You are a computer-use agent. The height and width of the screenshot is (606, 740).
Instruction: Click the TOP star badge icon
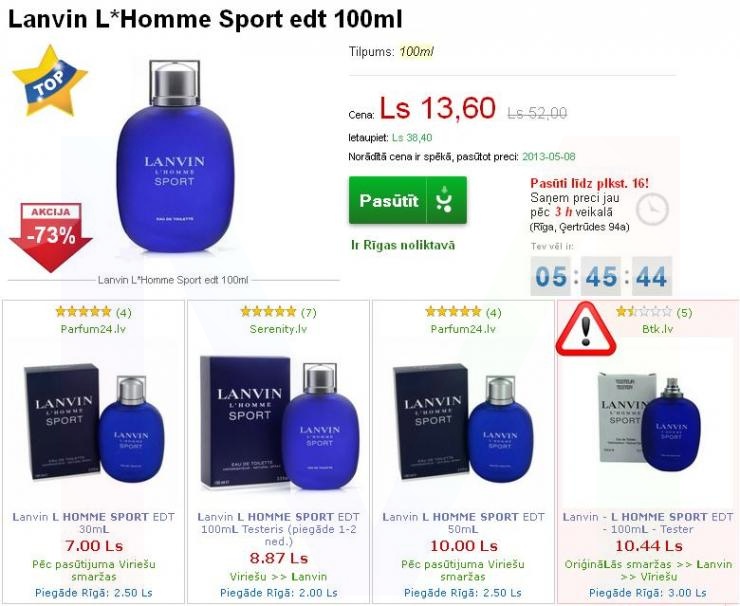(50, 82)
